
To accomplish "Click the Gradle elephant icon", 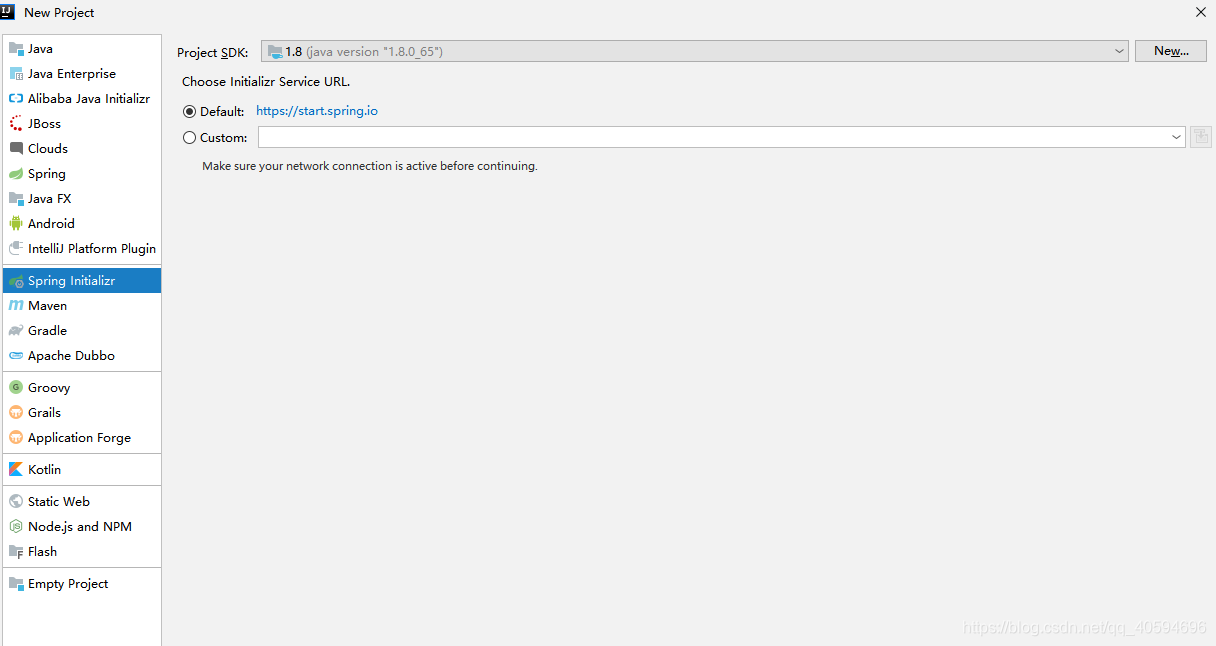I will [x=16, y=330].
